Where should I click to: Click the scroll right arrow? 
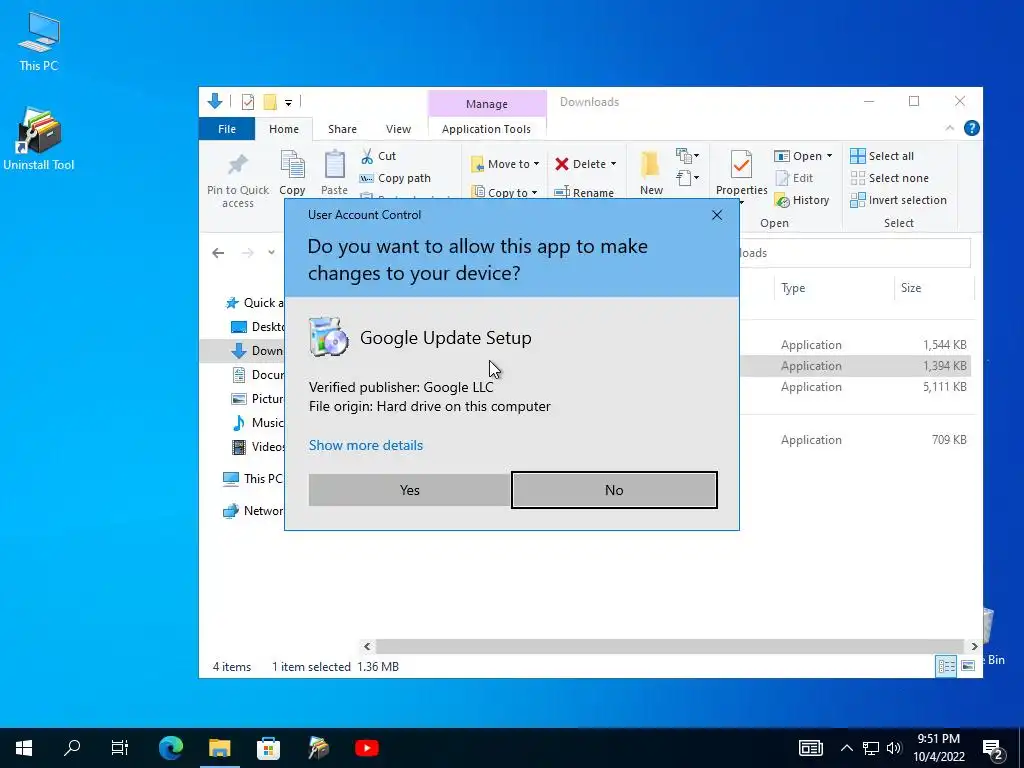click(974, 647)
